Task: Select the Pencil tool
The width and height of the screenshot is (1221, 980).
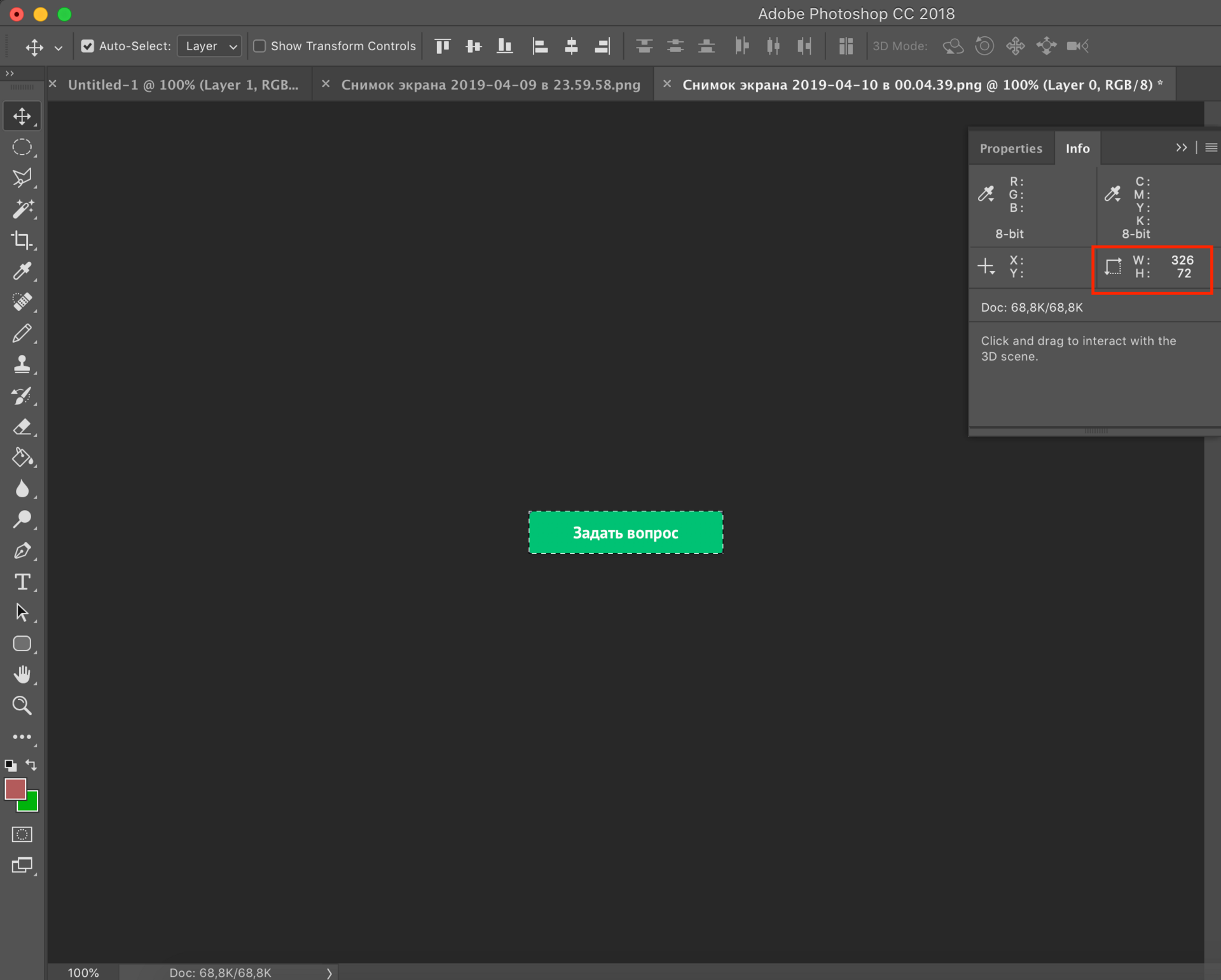Action: coord(22,333)
